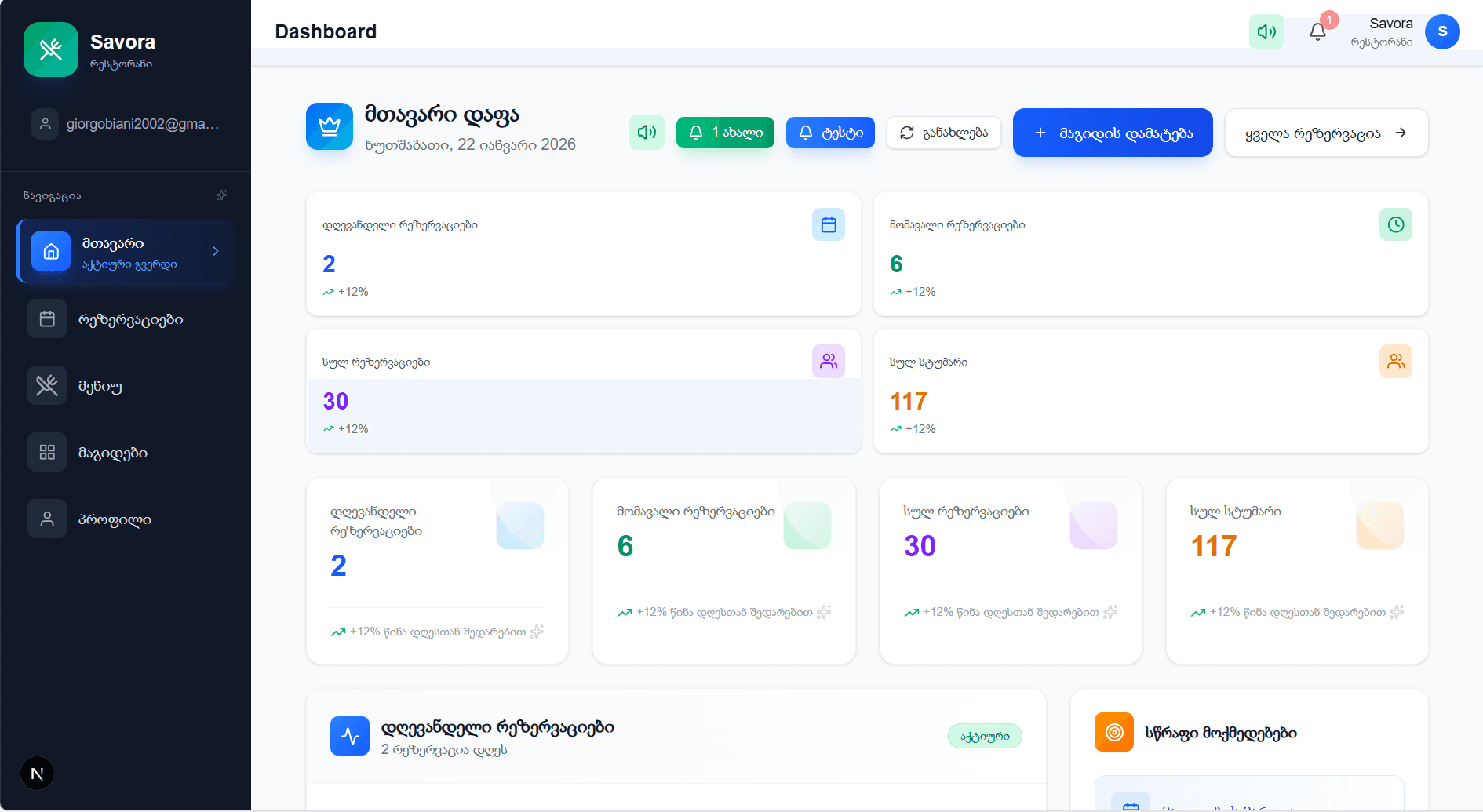Toggle the sound icon in the top header
Screen dimensions: 1483x812
pyautogui.click(x=1266, y=31)
